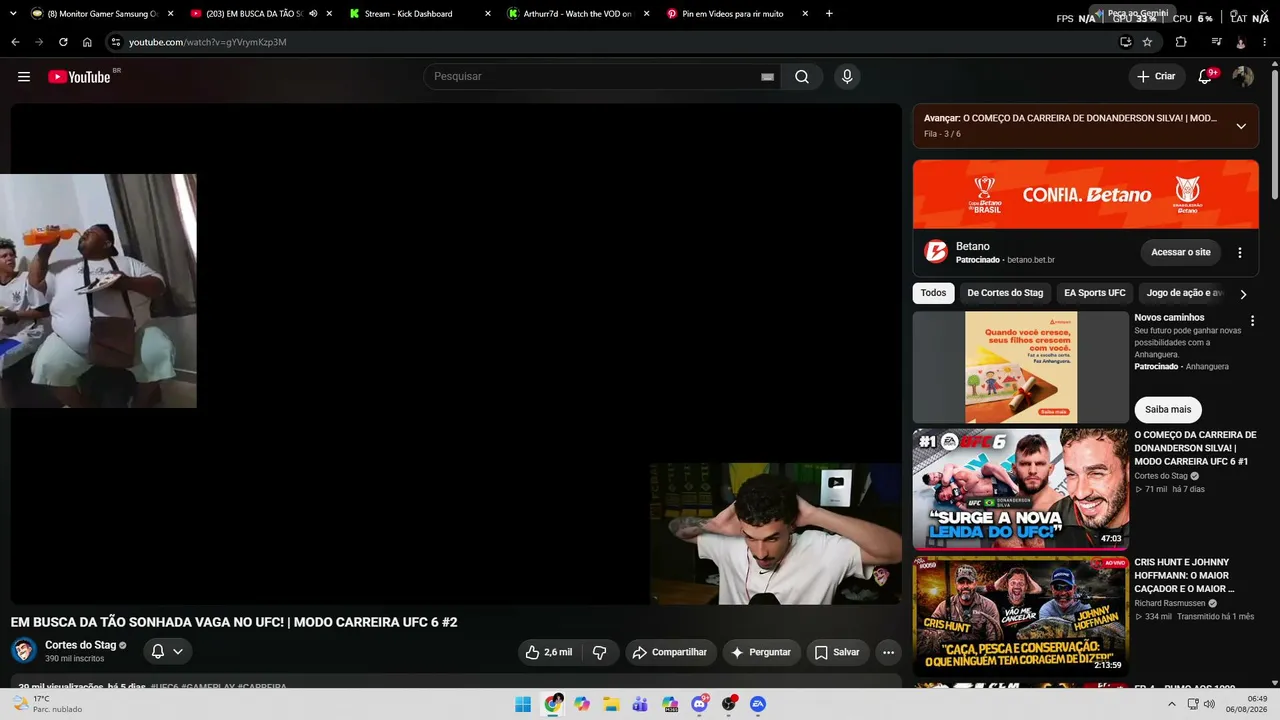Open Discord from the taskbar
The width and height of the screenshot is (1280, 720).
coord(699,704)
